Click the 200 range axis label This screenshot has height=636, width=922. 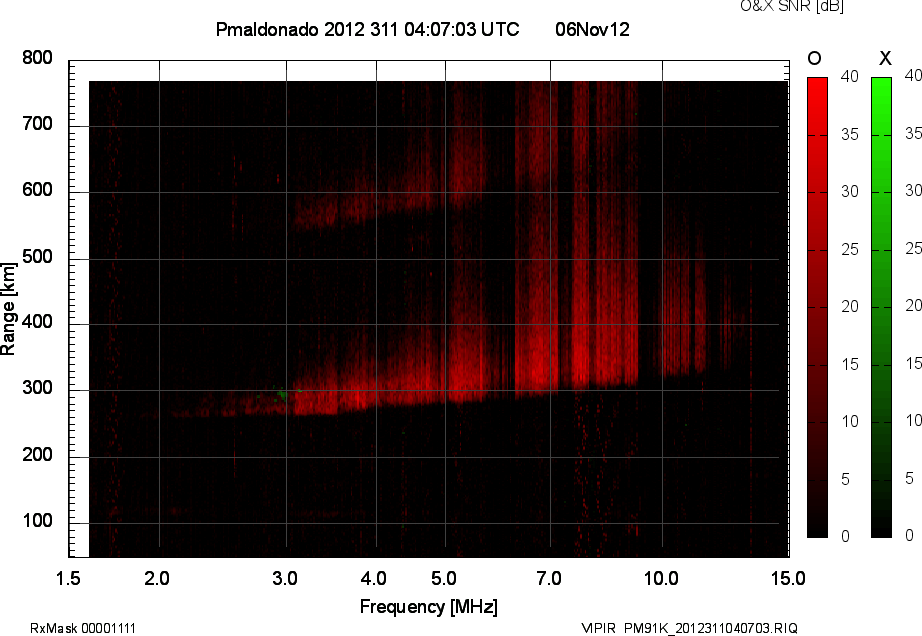click(x=37, y=455)
